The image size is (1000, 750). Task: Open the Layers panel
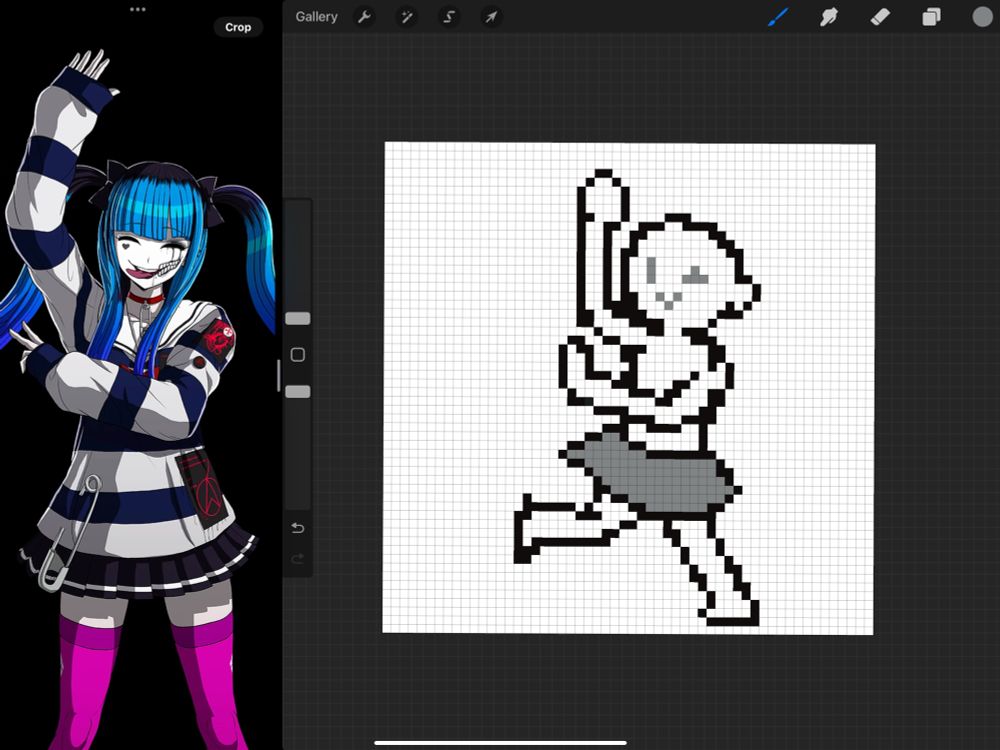(931, 17)
